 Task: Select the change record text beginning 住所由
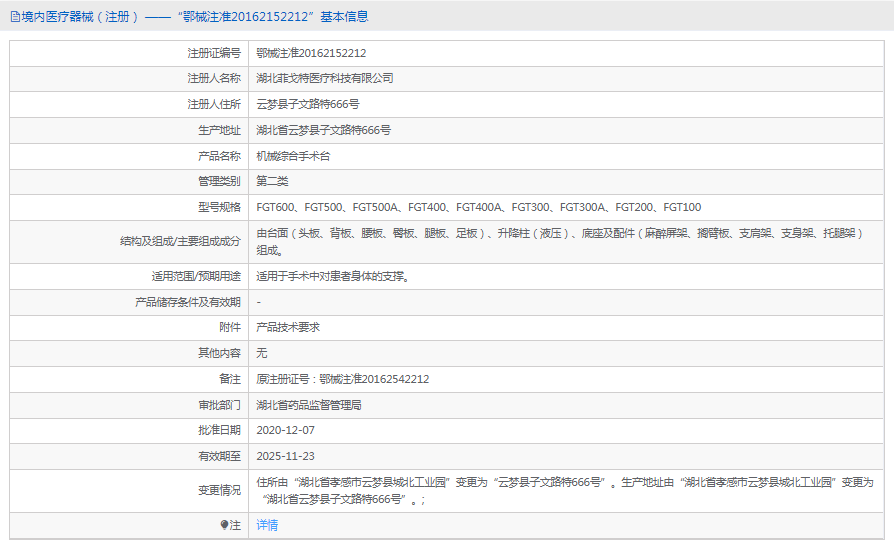coord(564,491)
